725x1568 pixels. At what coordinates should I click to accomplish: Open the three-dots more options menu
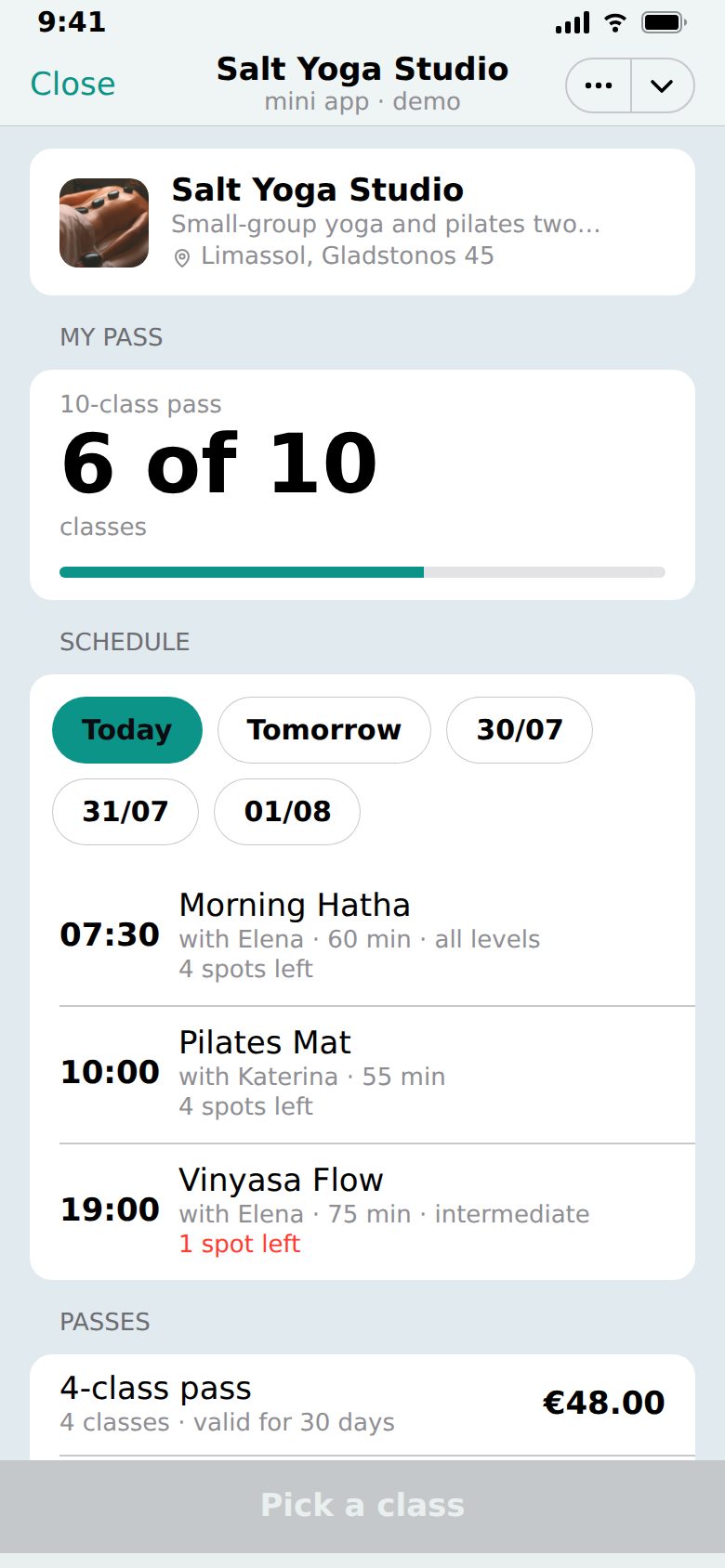pyautogui.click(x=599, y=85)
